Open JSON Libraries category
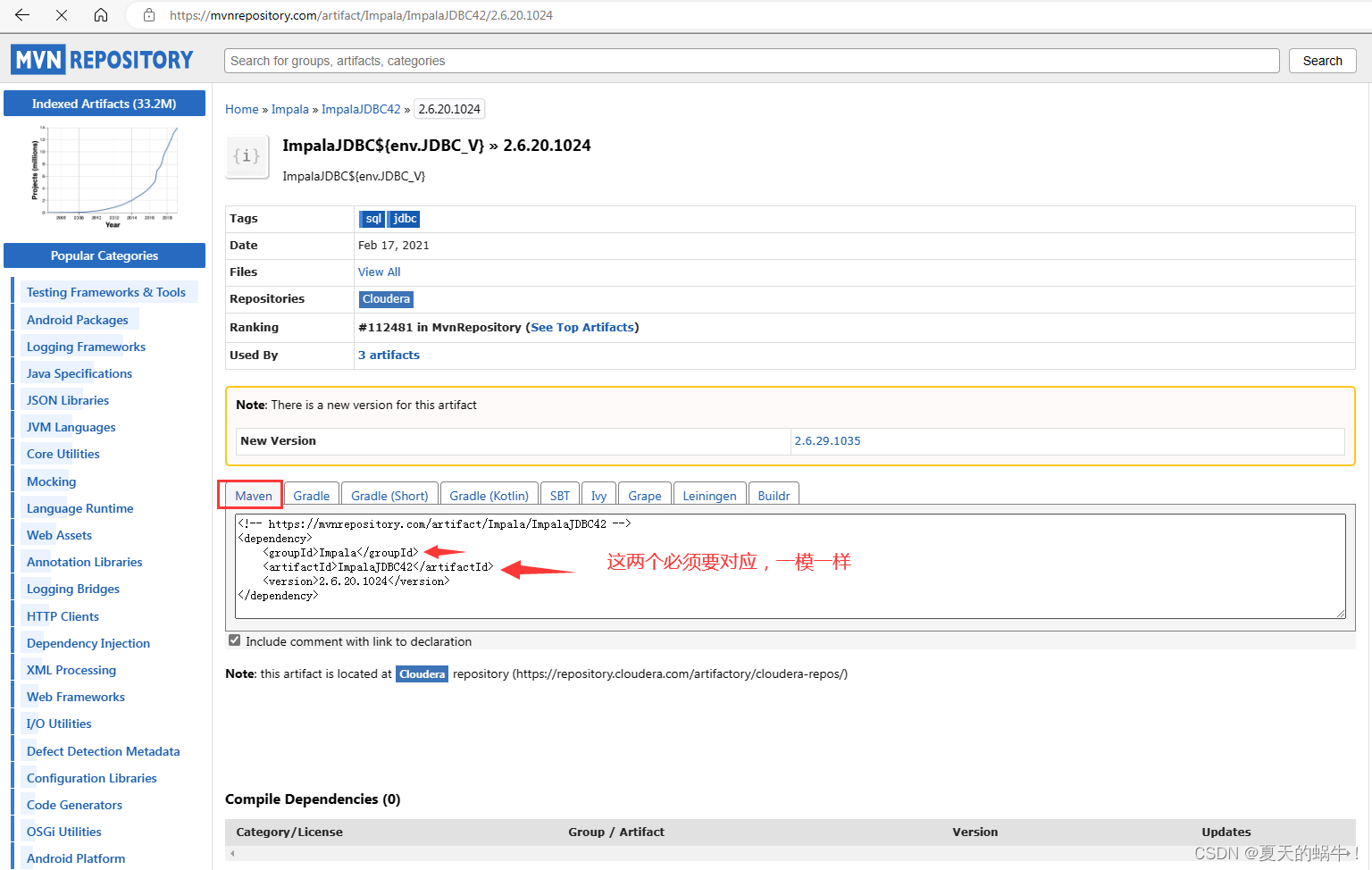 click(x=68, y=400)
